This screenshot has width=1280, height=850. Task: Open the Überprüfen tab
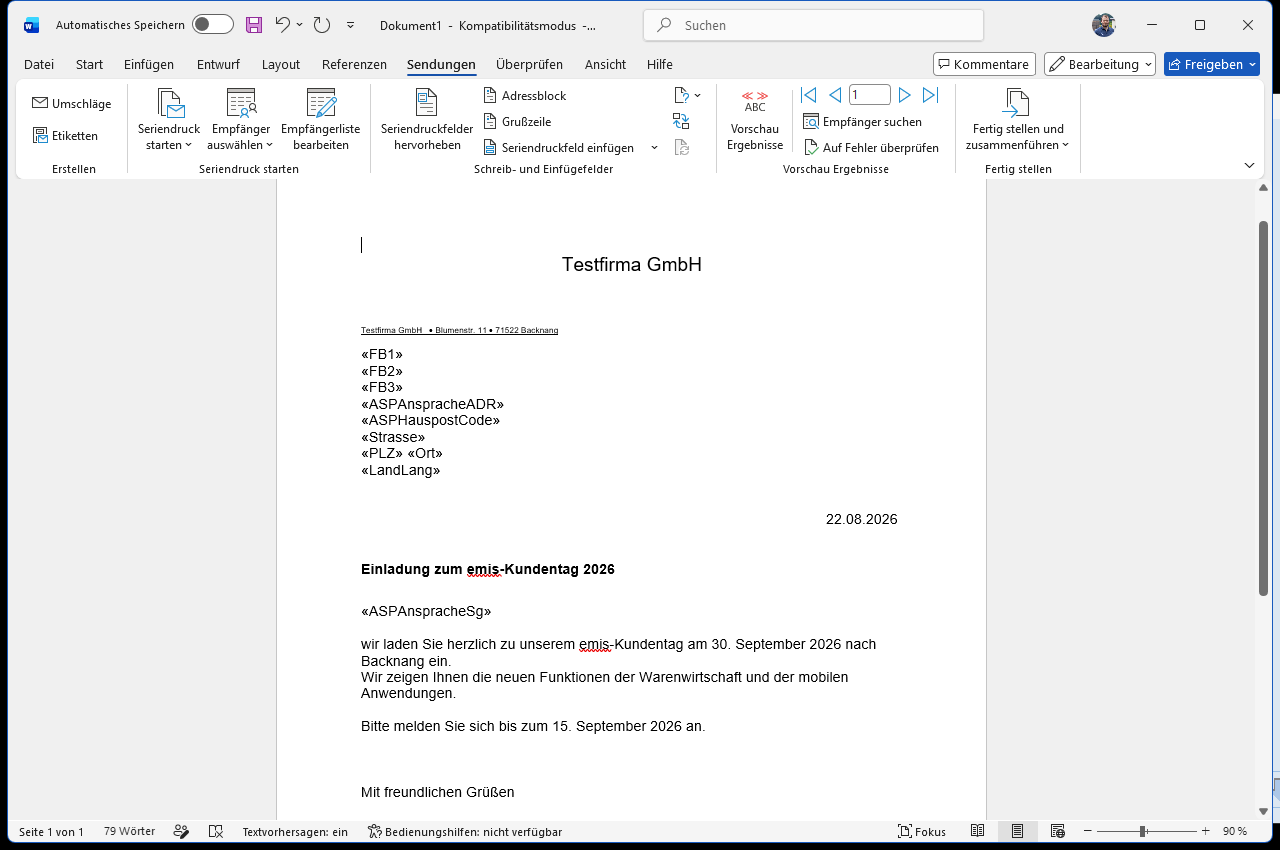tap(529, 64)
